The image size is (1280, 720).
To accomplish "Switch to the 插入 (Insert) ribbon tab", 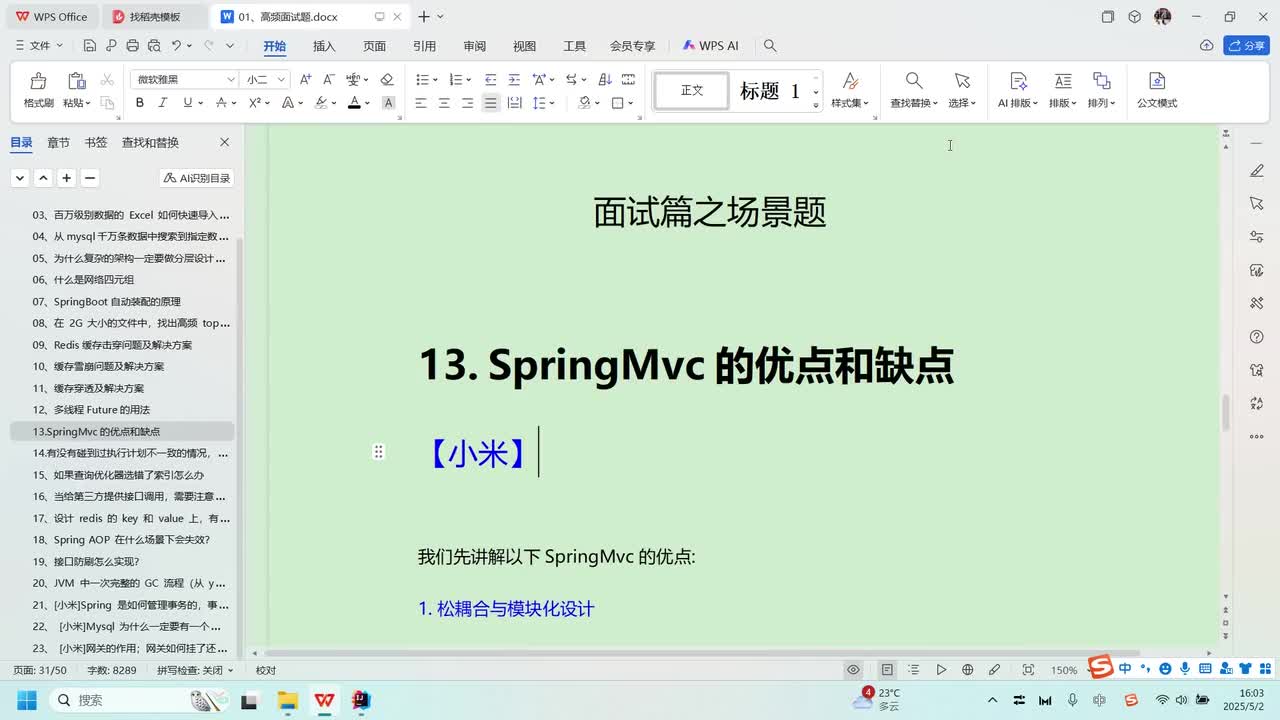I will [x=324, y=46].
